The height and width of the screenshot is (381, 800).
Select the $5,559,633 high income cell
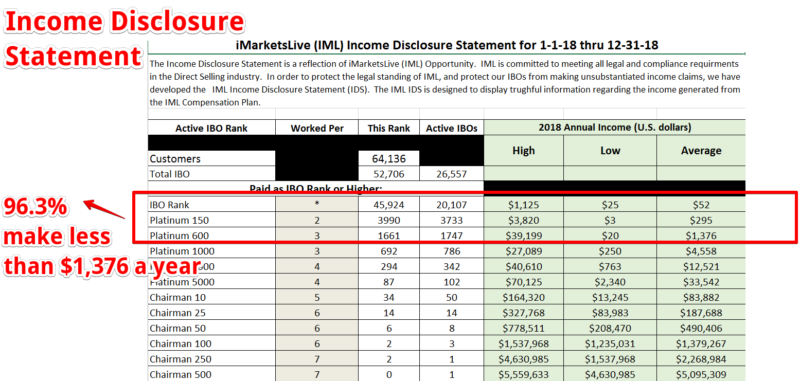click(x=523, y=374)
